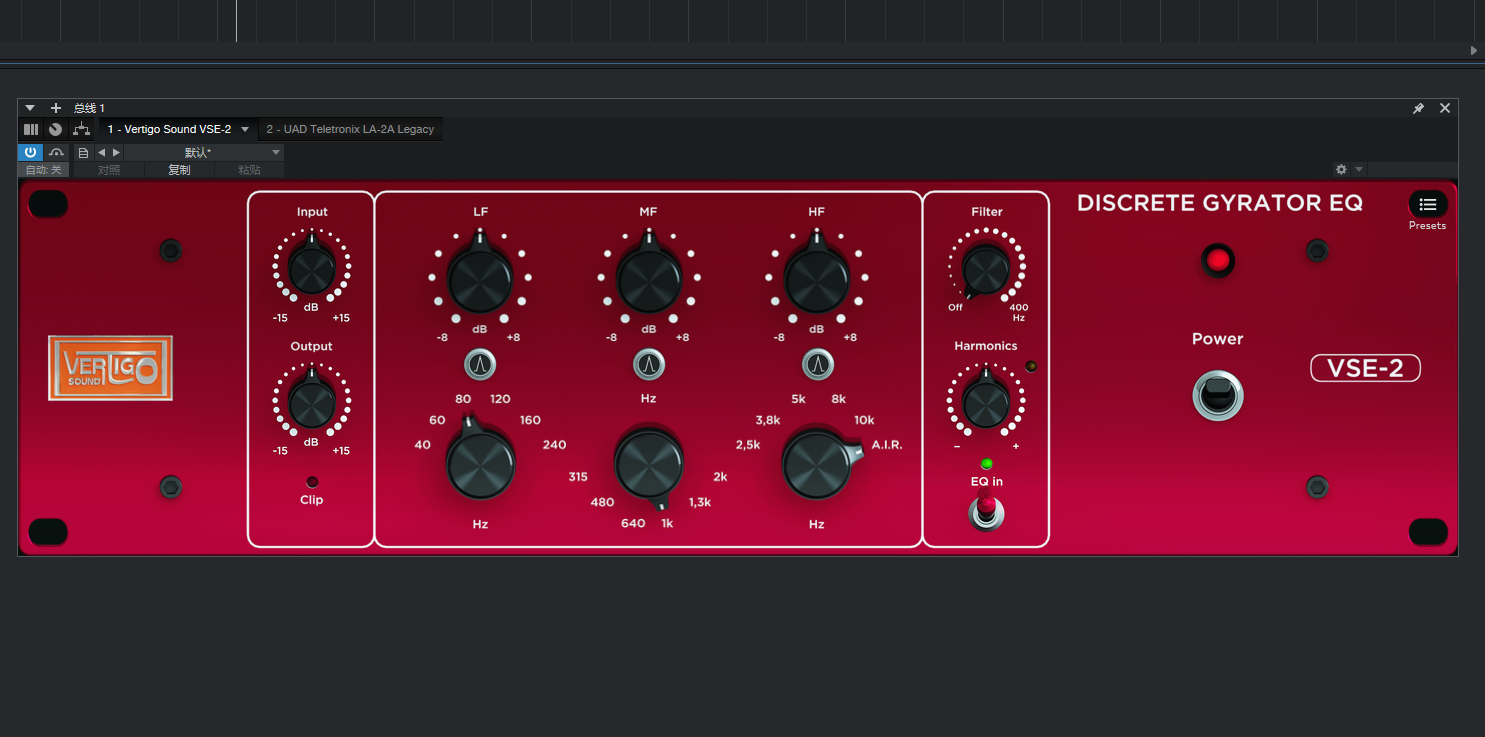Set LF frequency to 40
Screen dimensions: 1485x737
tap(422, 445)
